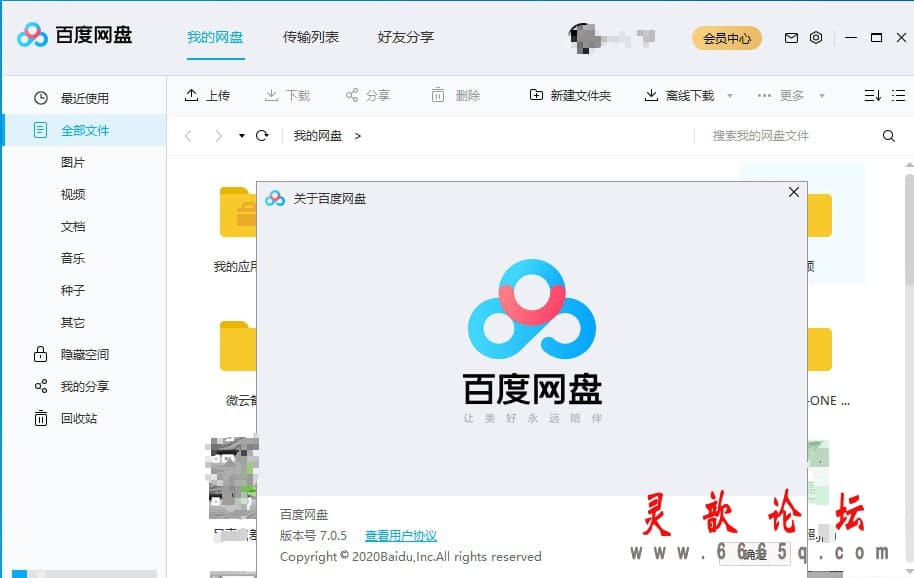Select 其它 in the sidebar

click(73, 322)
